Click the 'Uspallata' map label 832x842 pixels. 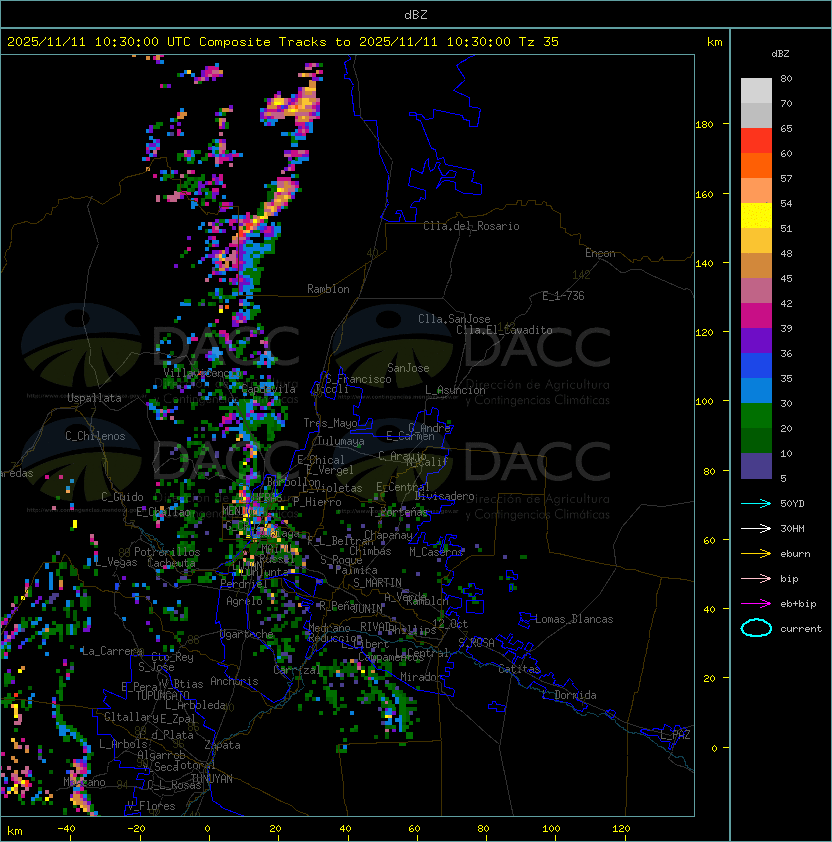click(94, 398)
